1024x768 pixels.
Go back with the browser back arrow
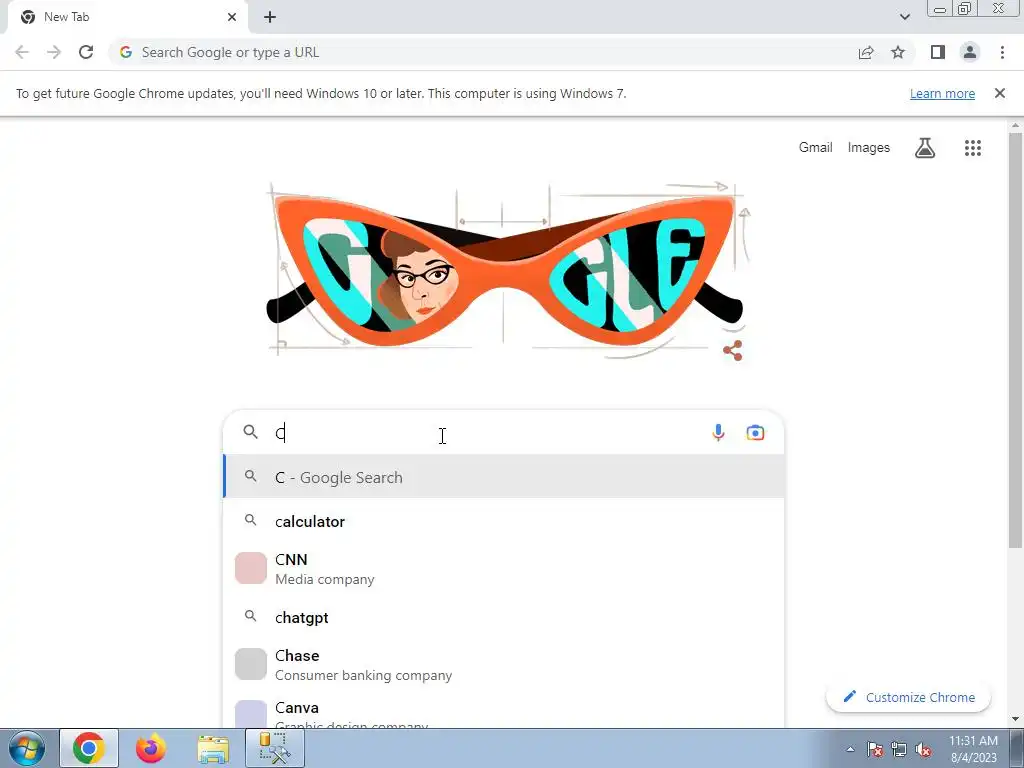pyautogui.click(x=22, y=52)
